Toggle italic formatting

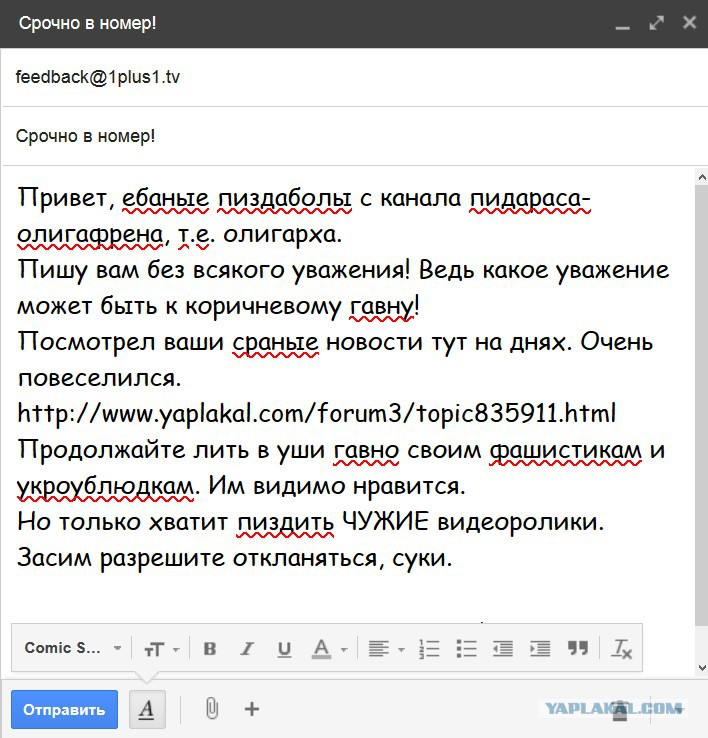tap(247, 649)
